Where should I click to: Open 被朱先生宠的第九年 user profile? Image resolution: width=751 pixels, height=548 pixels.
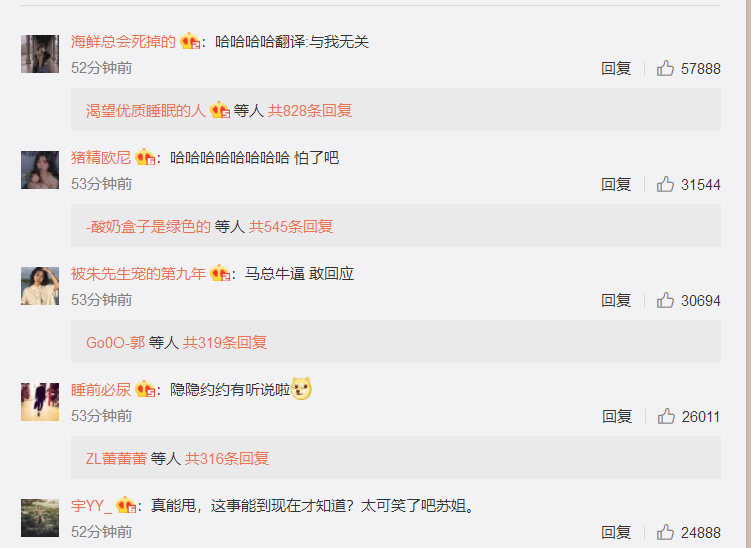[138, 274]
